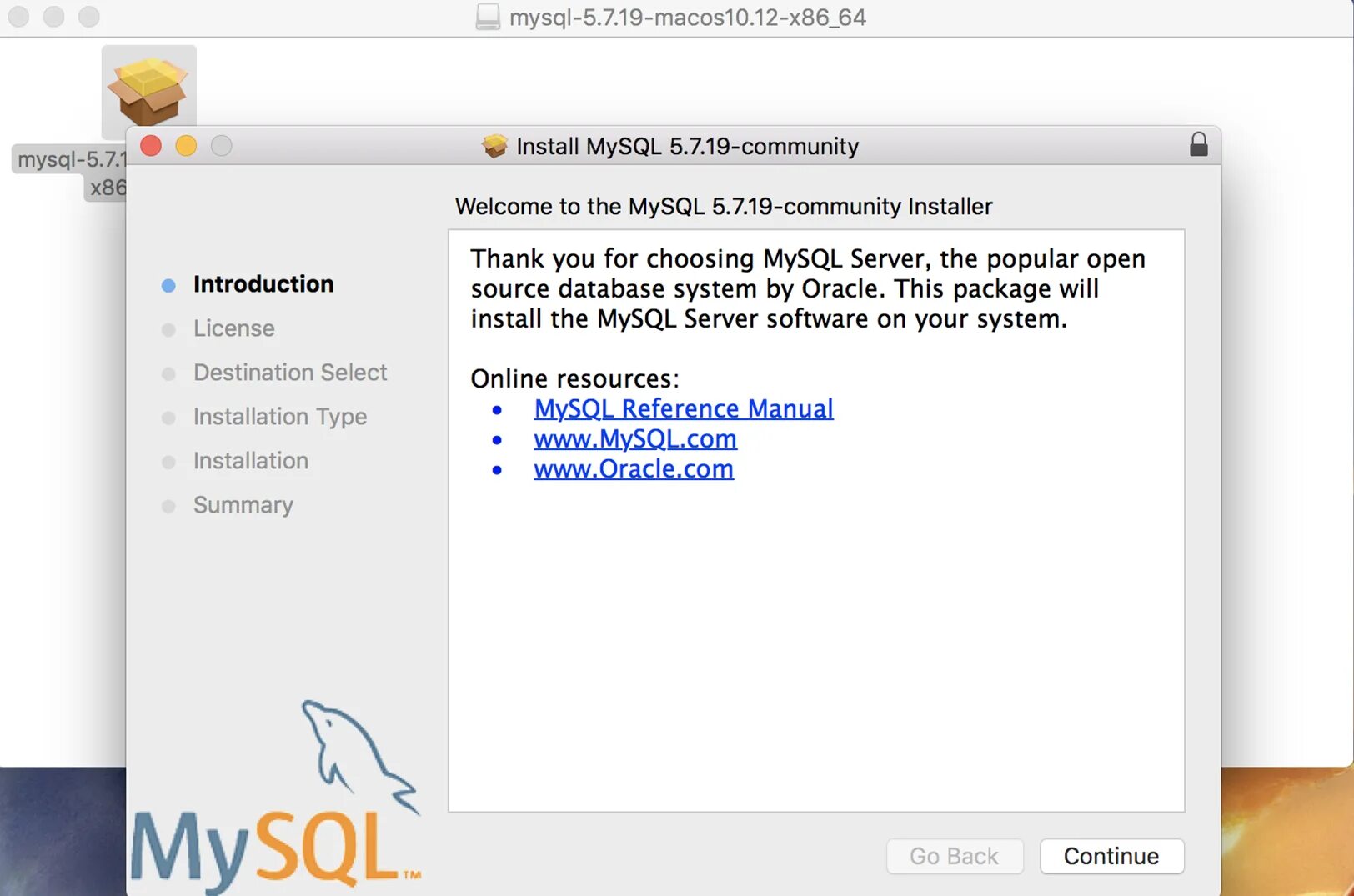Open the MySQL Reference Manual link
The height and width of the screenshot is (896, 1354).
point(684,408)
